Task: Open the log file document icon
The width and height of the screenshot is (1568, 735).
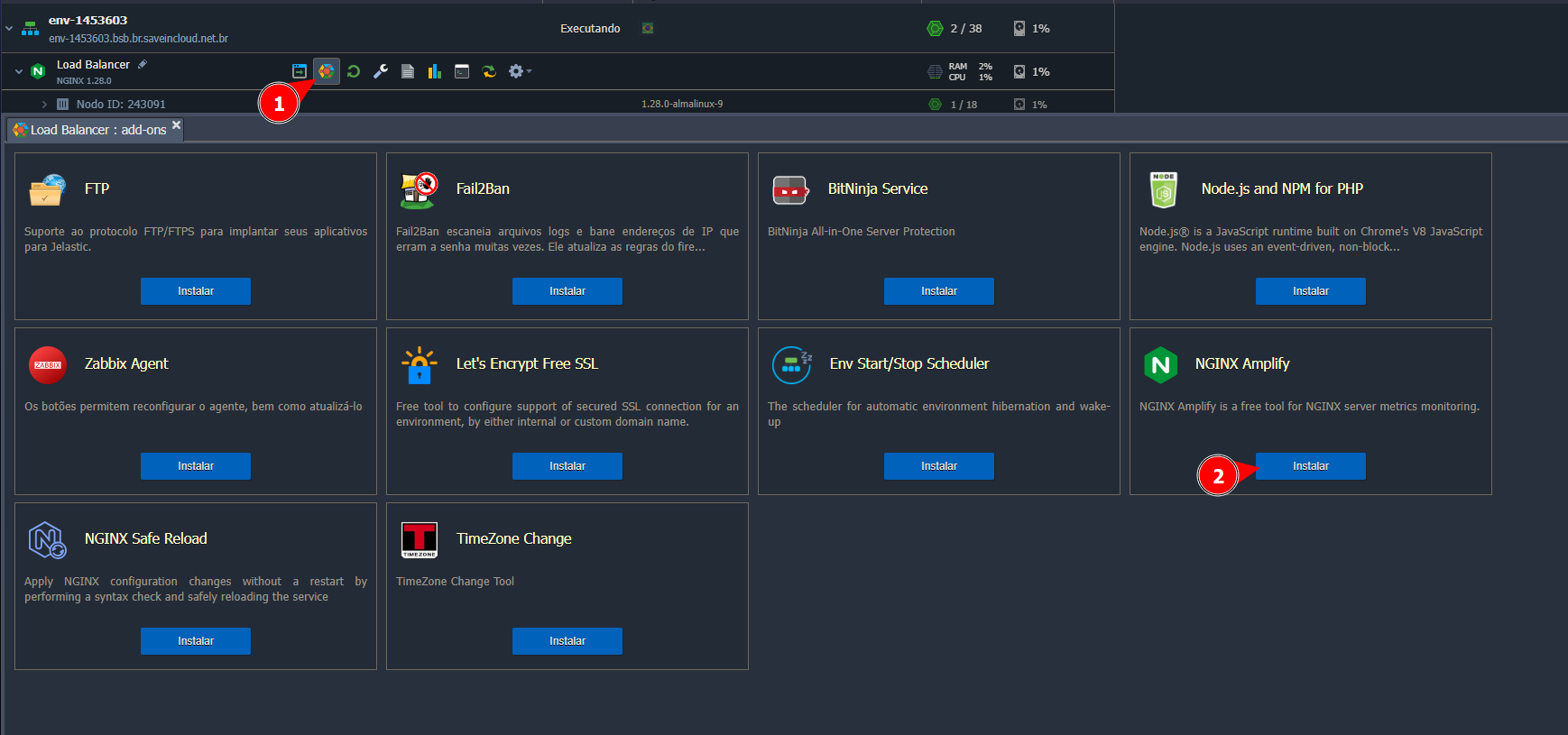Action: pos(408,71)
